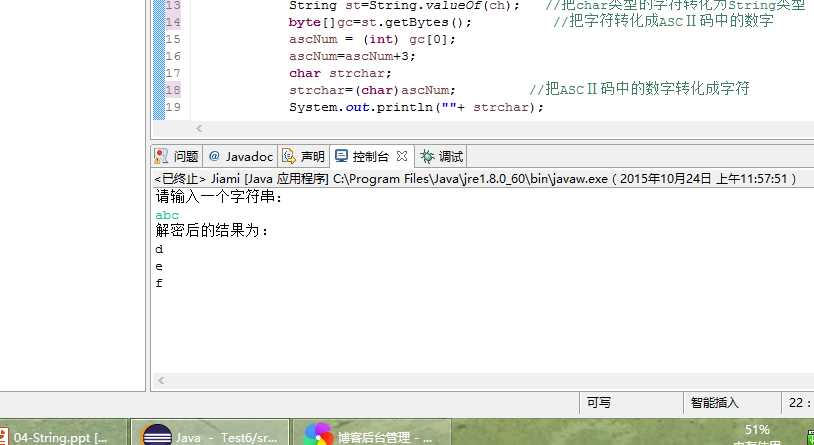Click the console text '解密后的结果为:'
814x445 pixels.
(x=213, y=231)
